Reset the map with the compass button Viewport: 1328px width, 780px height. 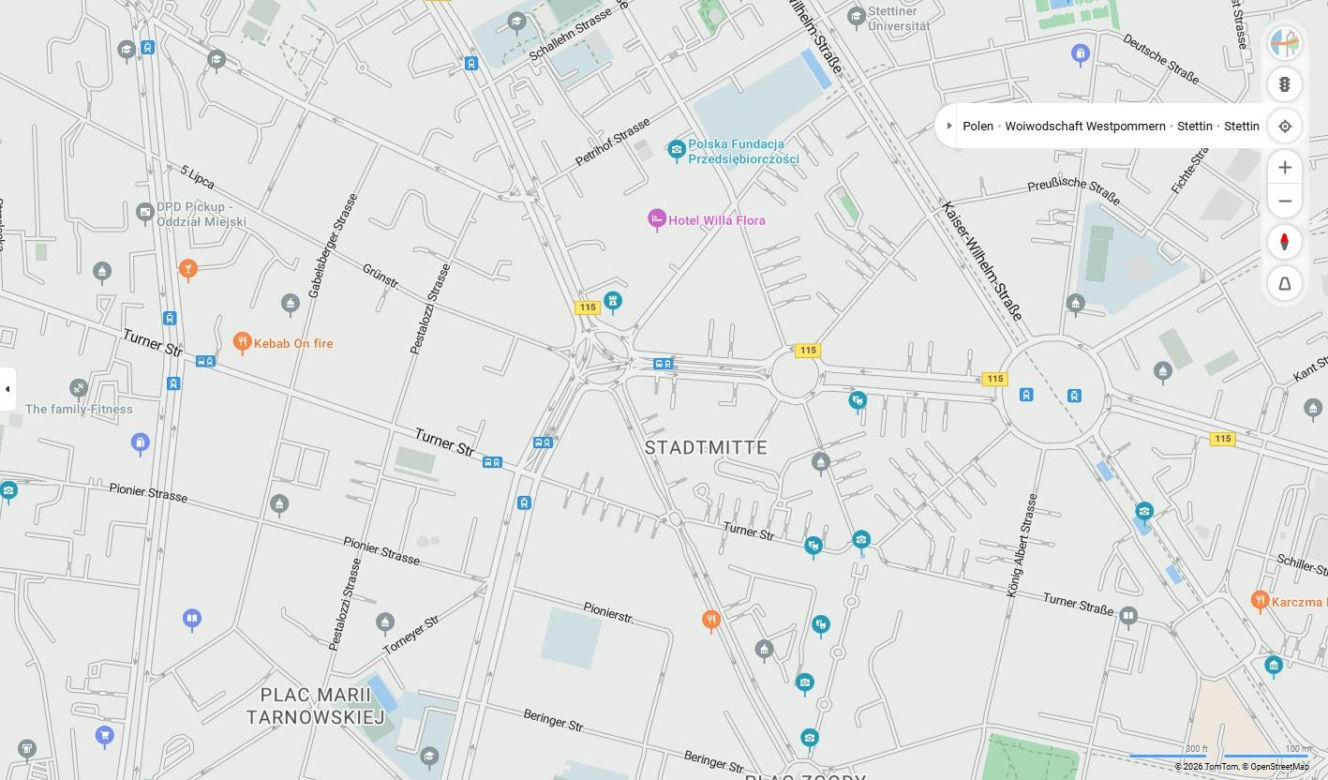(1285, 242)
